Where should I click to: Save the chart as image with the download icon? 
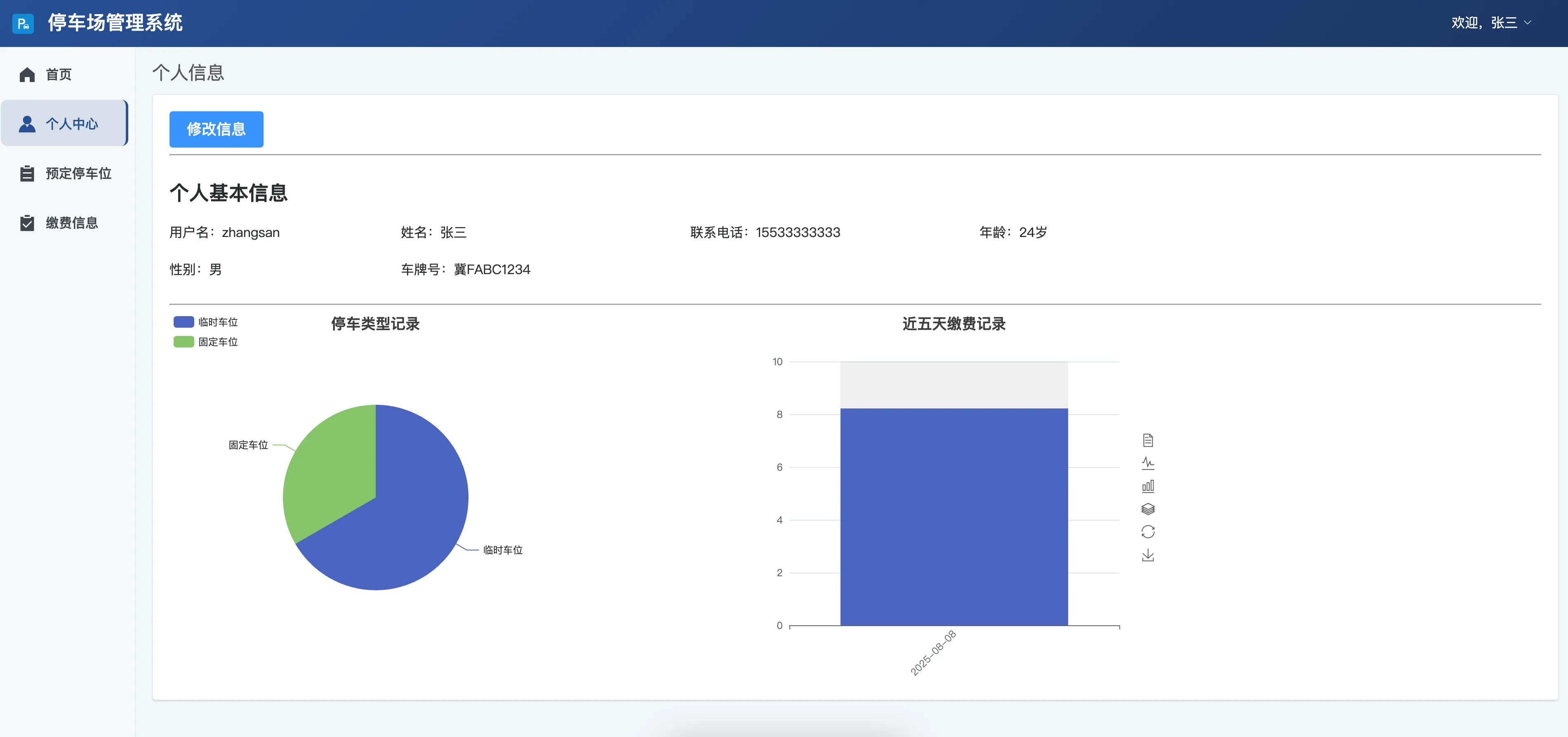point(1147,555)
